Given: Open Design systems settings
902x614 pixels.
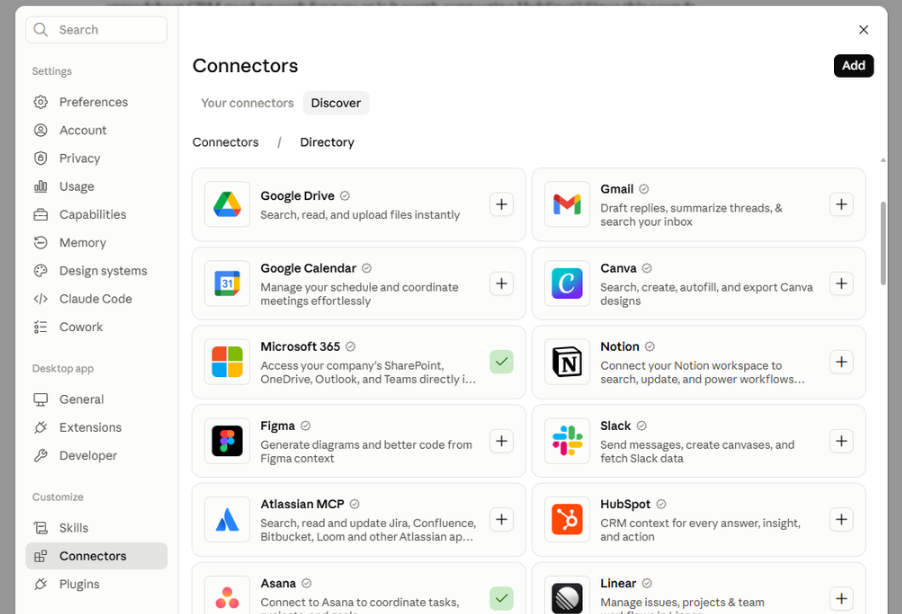Looking at the screenshot, I should (96, 270).
